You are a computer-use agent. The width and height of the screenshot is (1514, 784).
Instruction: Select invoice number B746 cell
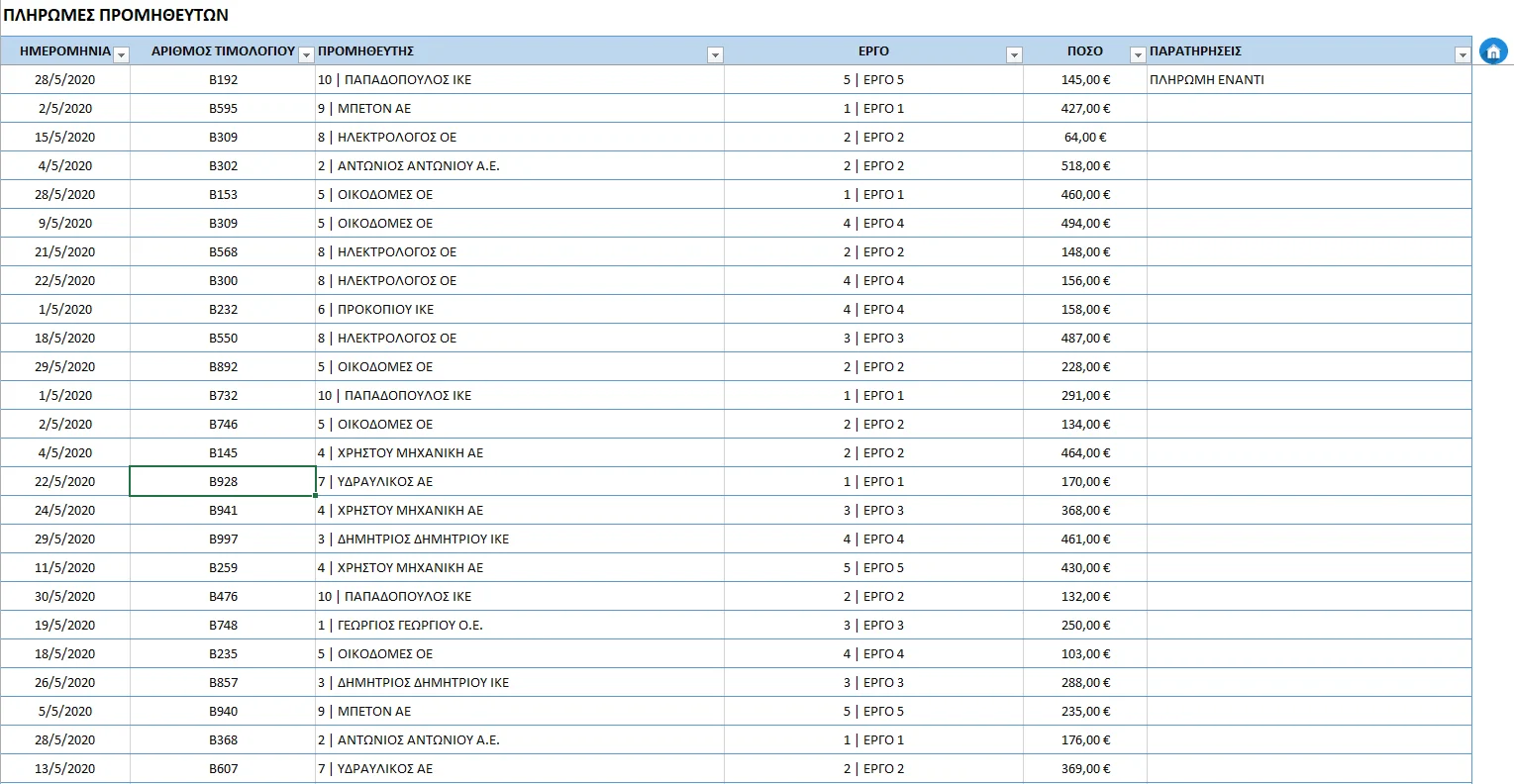pos(223,424)
